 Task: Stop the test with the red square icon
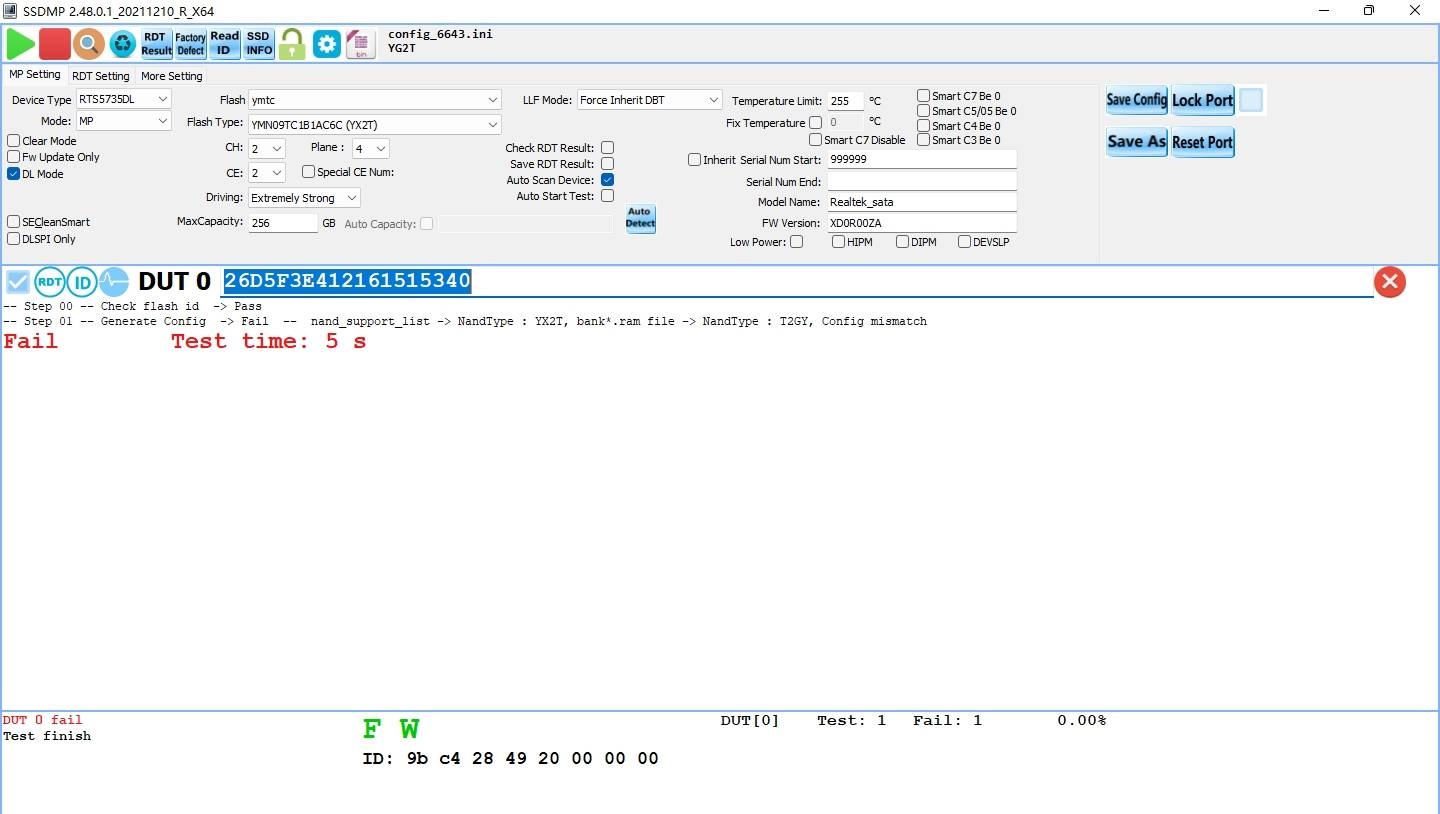[x=55, y=43]
